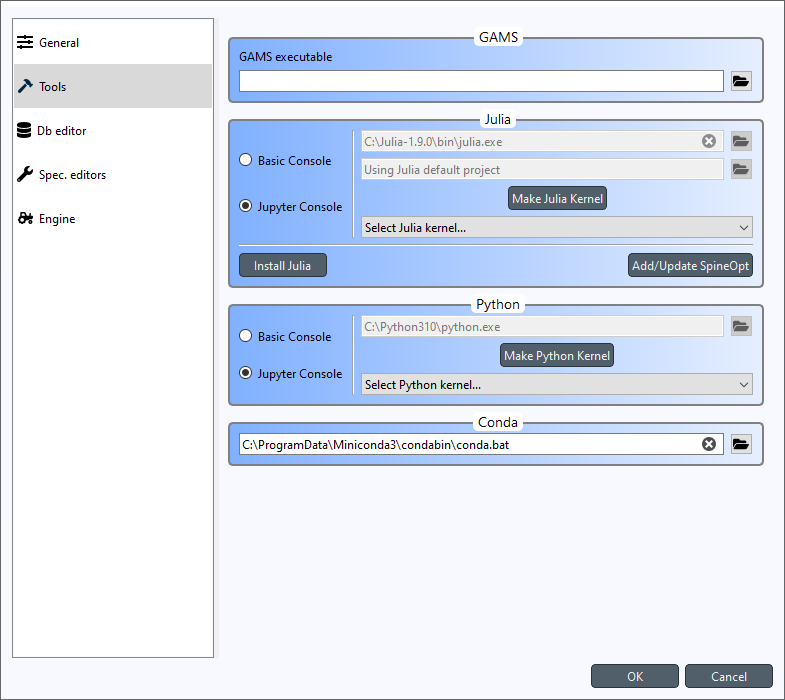Select Julia Basic Console option
785x700 pixels.
(x=285, y=160)
